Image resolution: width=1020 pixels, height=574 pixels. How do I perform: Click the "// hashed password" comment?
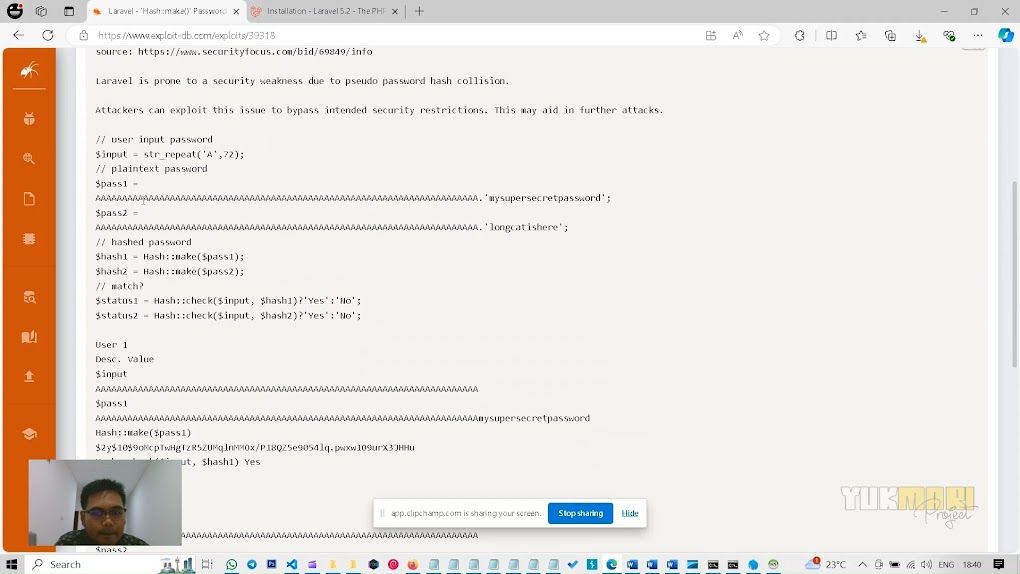tap(143, 242)
